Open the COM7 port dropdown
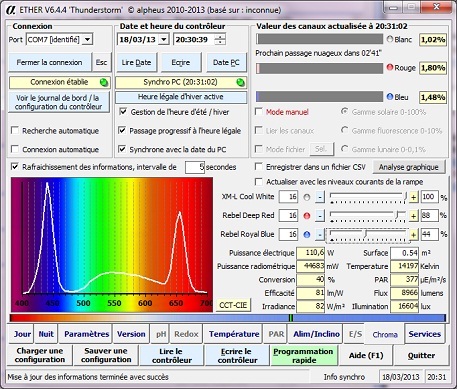 pyautogui.click(x=87, y=39)
